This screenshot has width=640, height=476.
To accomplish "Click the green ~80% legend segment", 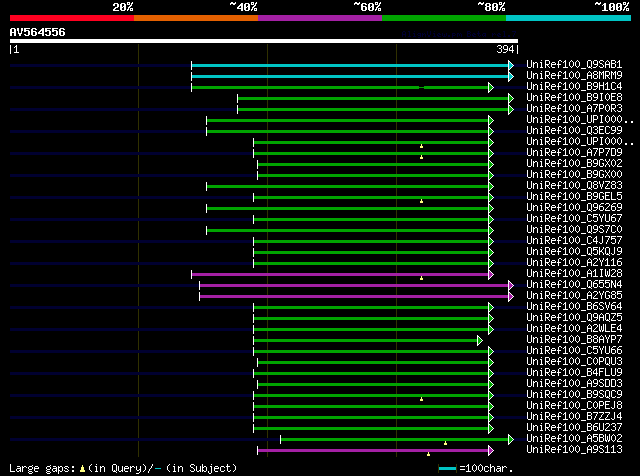I will (x=444, y=18).
